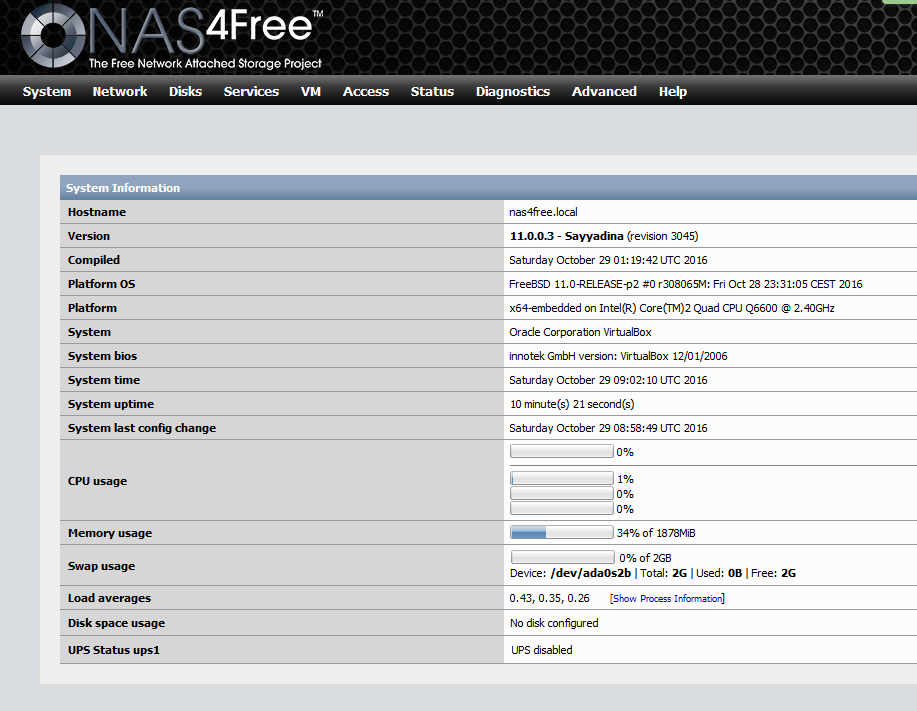Click the UPS disabled status text
The image size is (917, 711).
coord(542,650)
